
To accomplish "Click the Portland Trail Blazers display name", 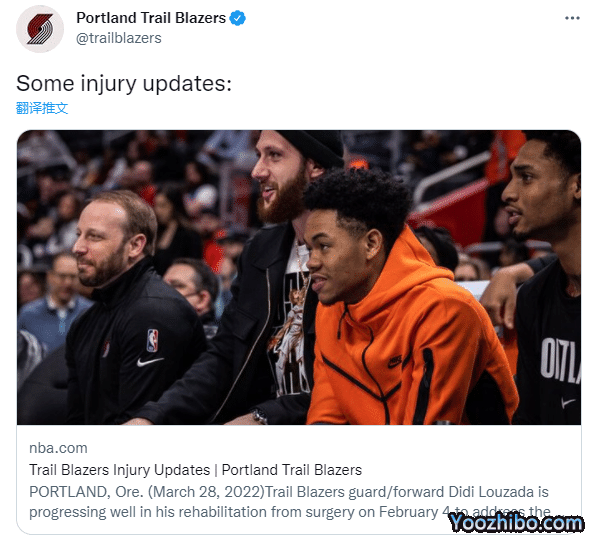I will [x=151, y=18].
